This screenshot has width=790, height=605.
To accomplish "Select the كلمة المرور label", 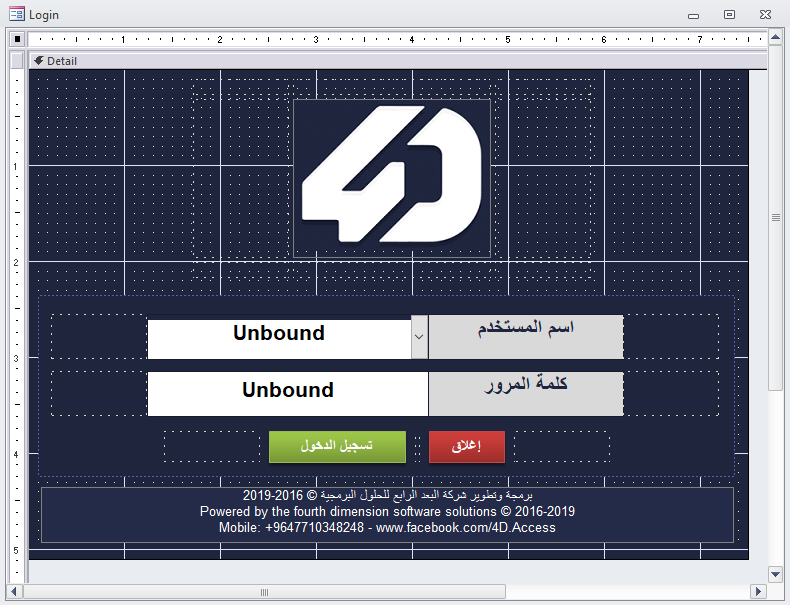I will [x=526, y=394].
